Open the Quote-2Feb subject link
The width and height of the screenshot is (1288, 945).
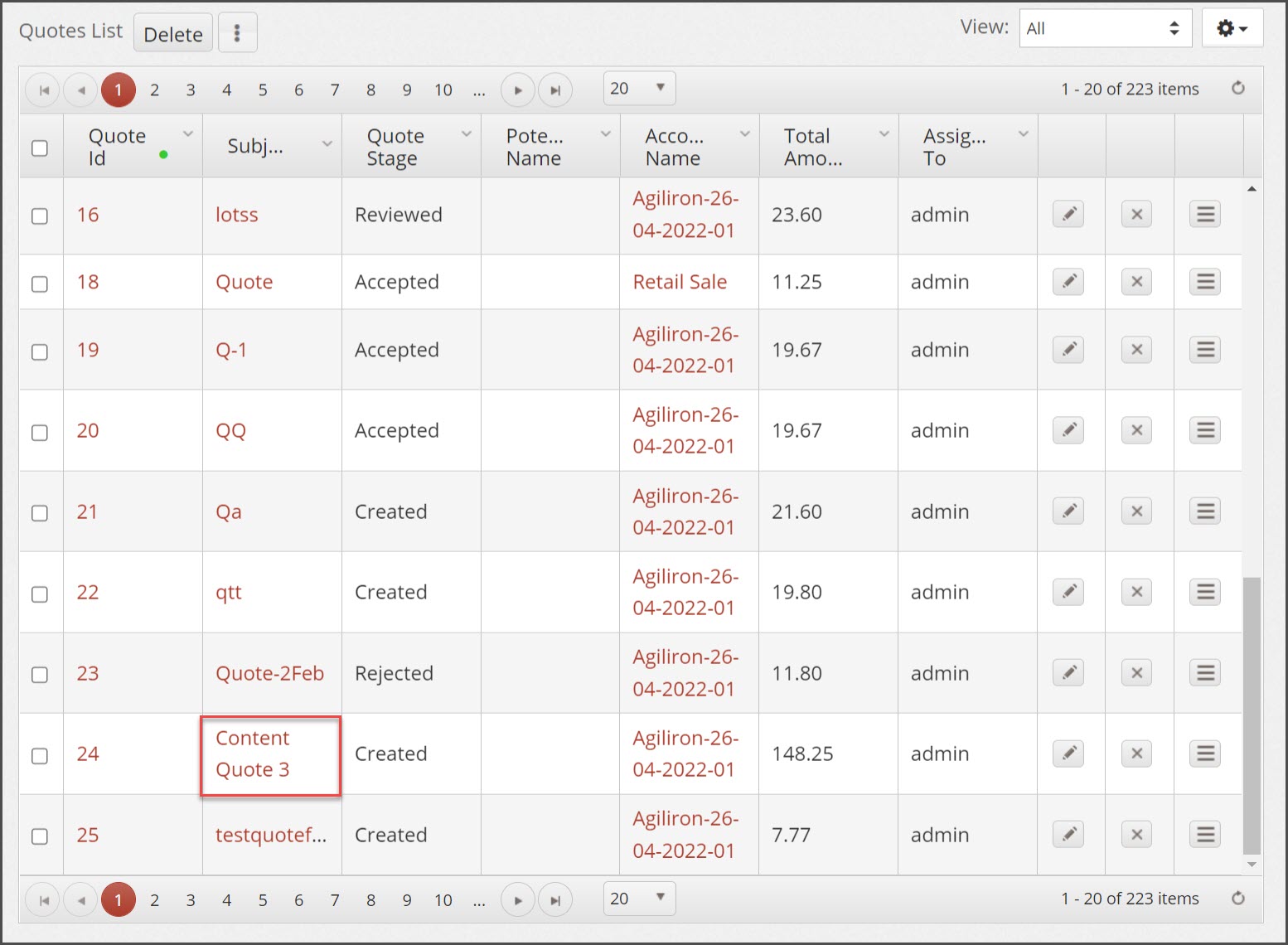(x=269, y=673)
